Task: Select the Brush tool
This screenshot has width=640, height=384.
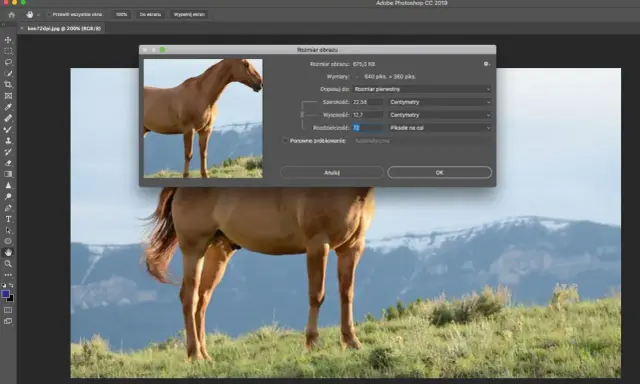Action: [8, 129]
